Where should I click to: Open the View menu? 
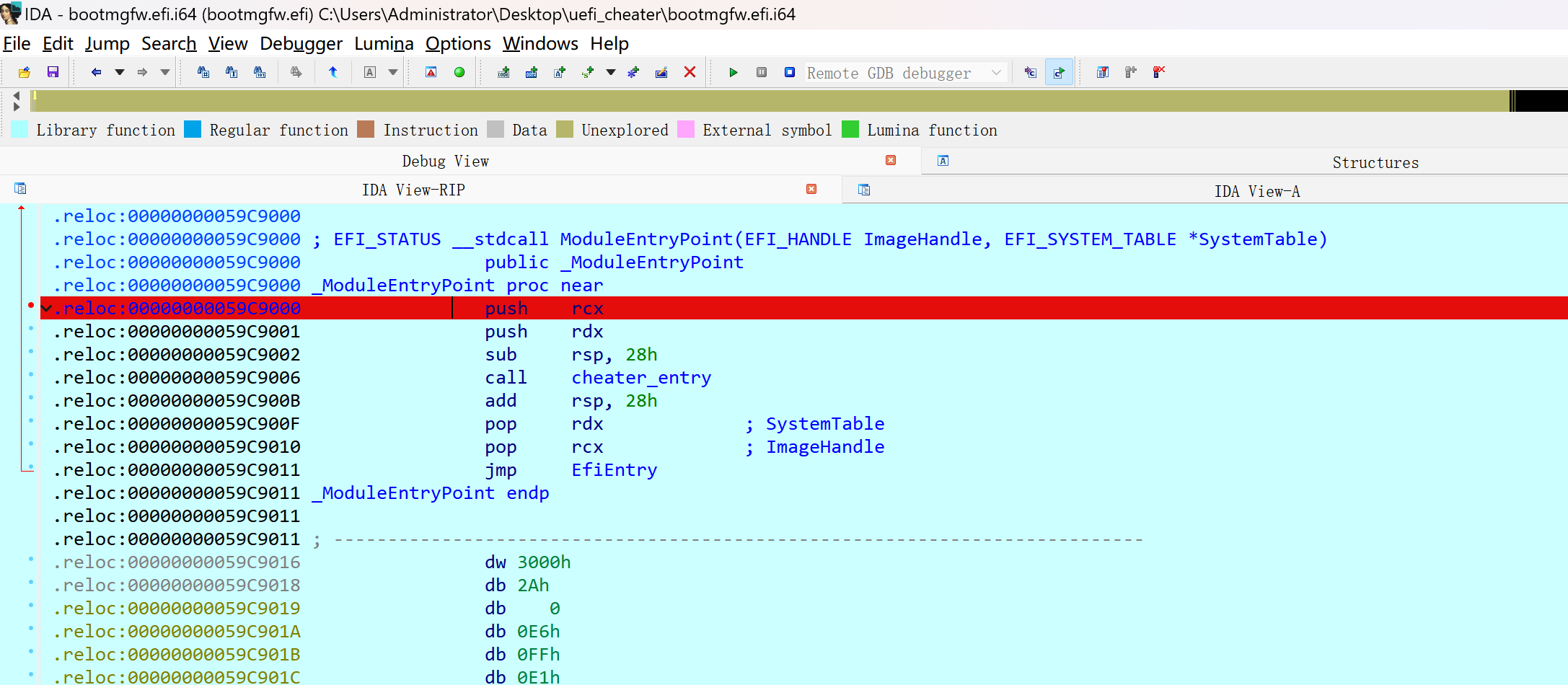[x=228, y=44]
